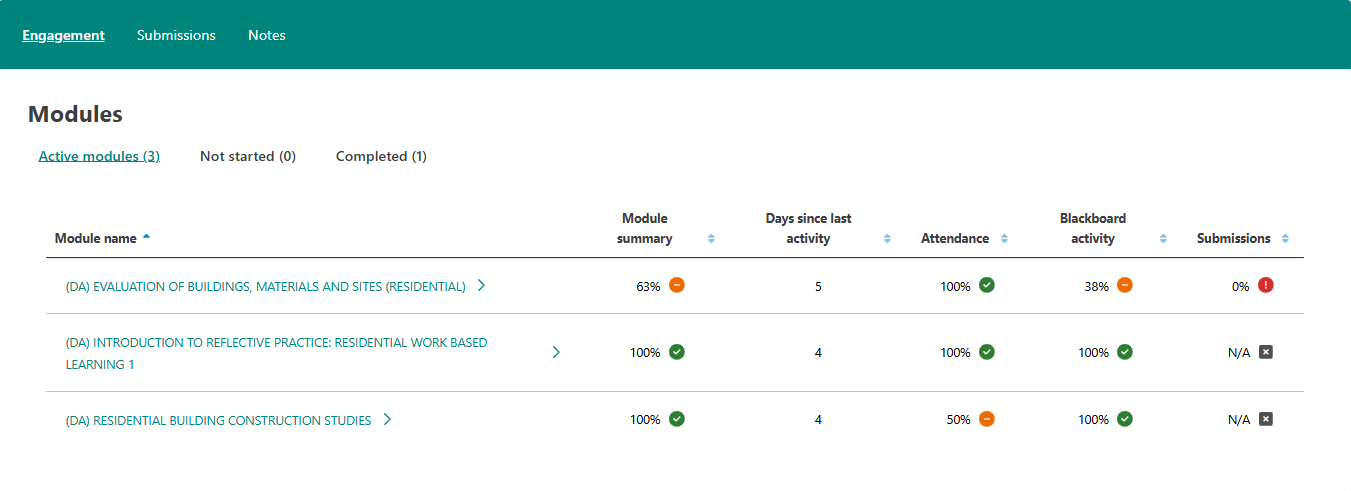Image resolution: width=1351 pixels, height=491 pixels.
Task: Click days value 4 in Residential Building Construction row
Action: click(818, 420)
